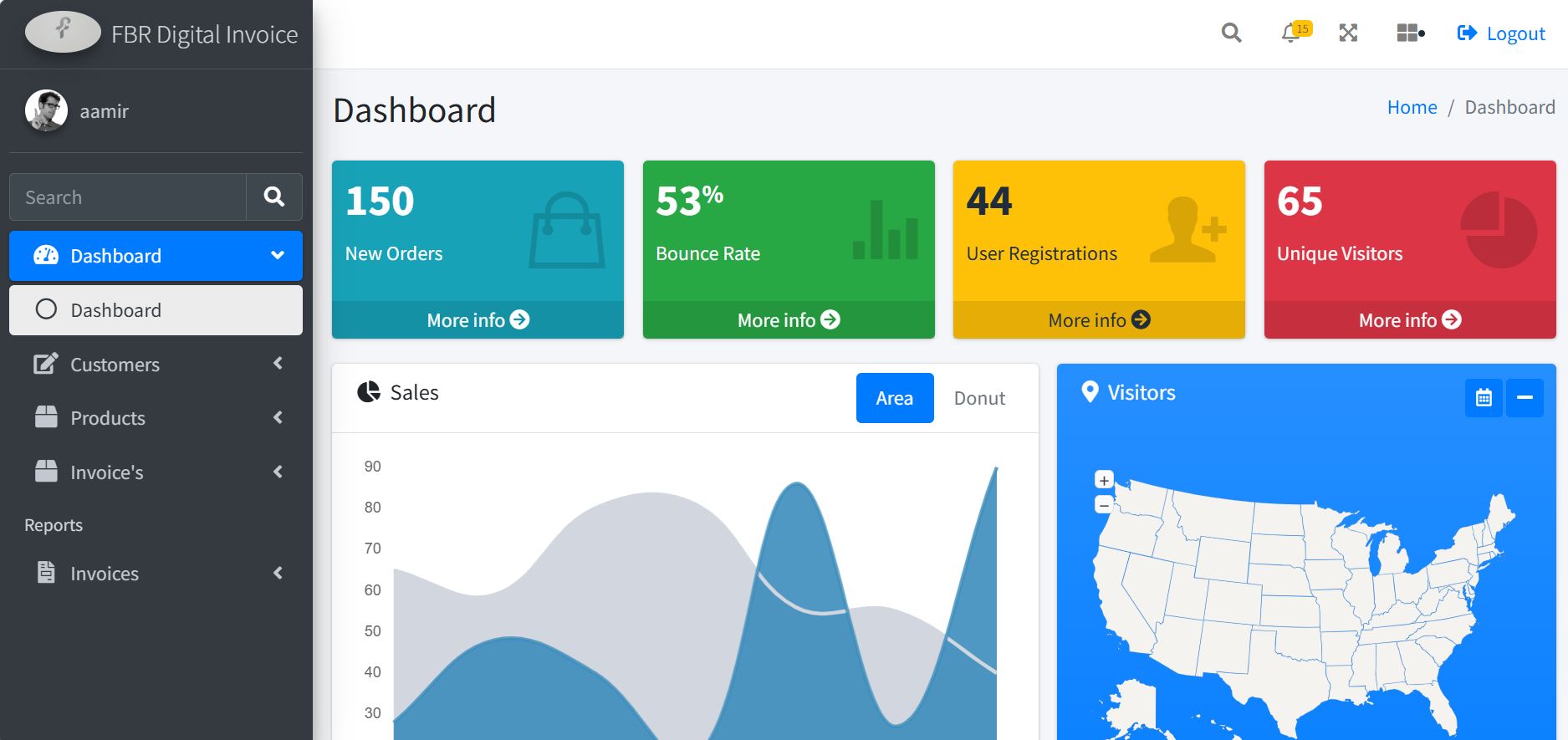Open the calendar button on Visitors card
This screenshot has width=1568, height=740.
tap(1484, 397)
